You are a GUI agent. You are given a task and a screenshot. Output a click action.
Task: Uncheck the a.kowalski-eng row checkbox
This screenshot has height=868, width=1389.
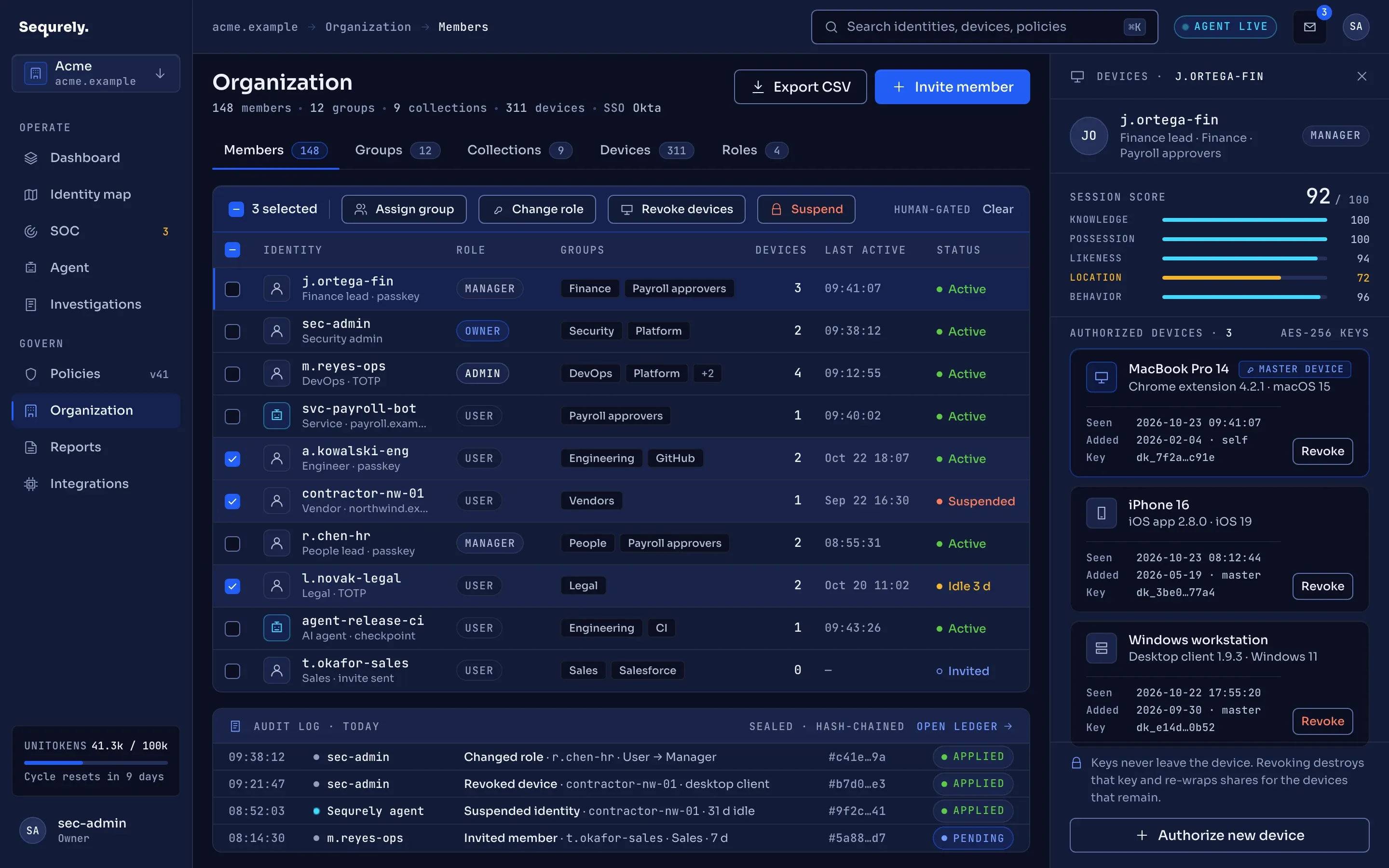(x=232, y=459)
